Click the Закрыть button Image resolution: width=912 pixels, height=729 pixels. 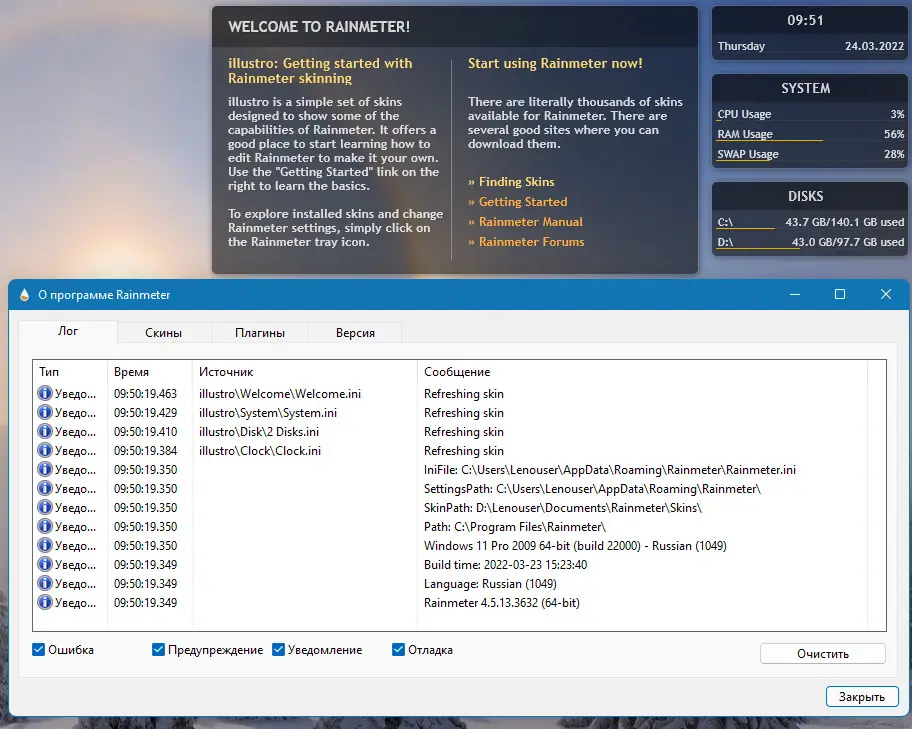(862, 696)
